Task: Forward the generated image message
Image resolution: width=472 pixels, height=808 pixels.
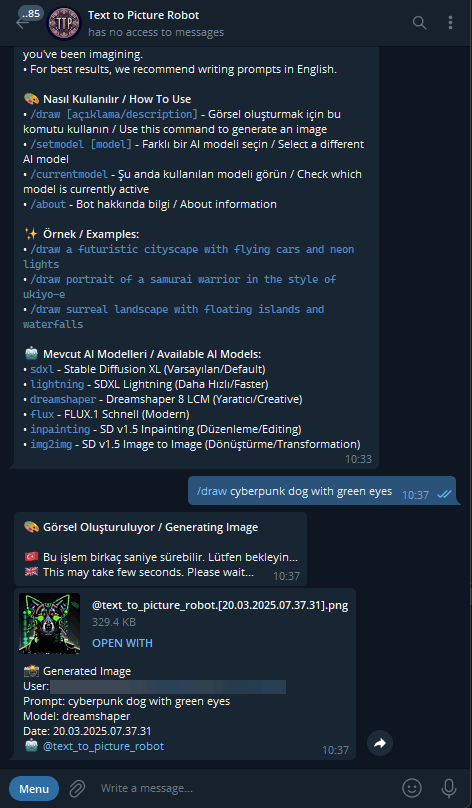Action: pyautogui.click(x=380, y=743)
